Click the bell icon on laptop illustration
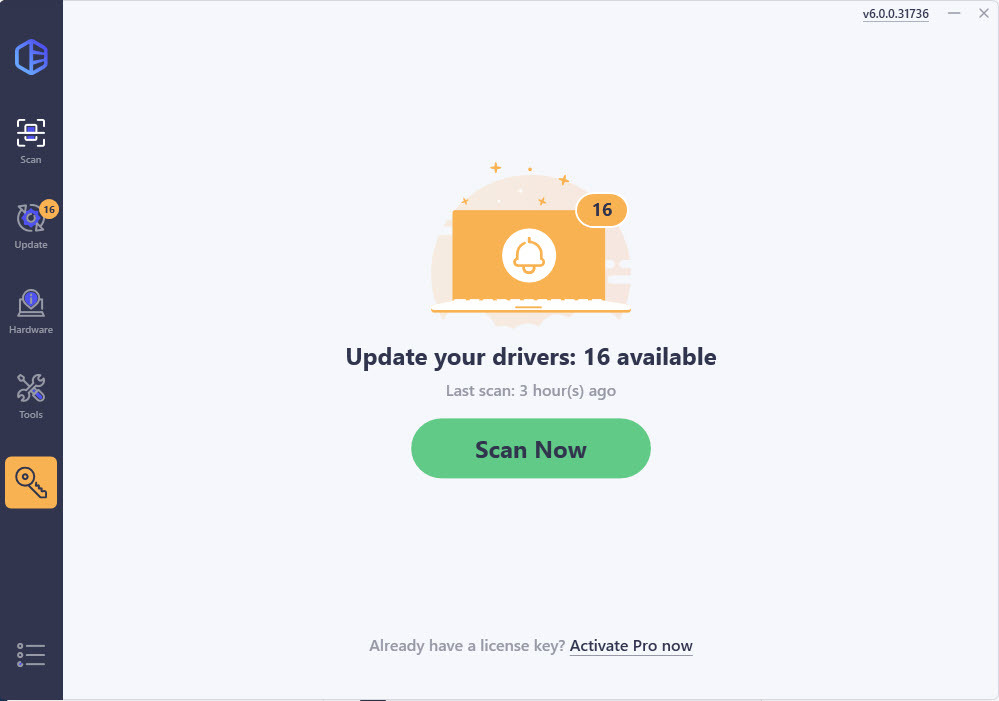Screen dimensions: 999x701 [x=529, y=256]
